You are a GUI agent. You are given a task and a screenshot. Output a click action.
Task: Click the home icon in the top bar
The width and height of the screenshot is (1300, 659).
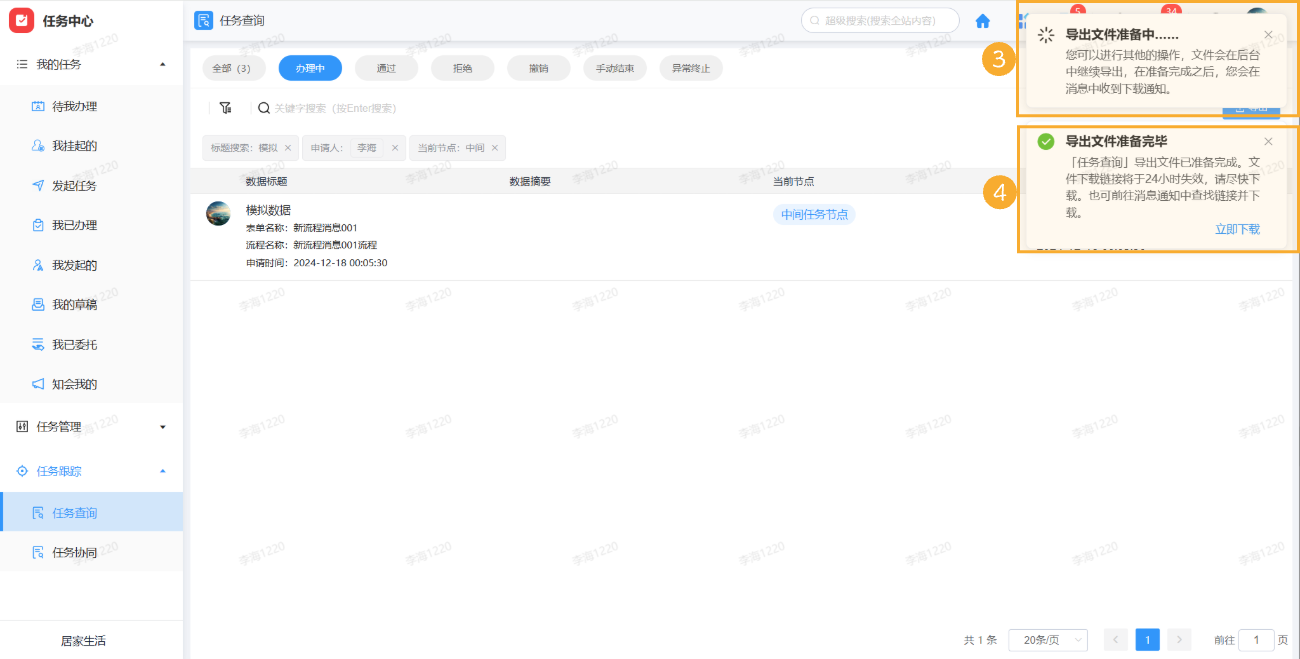click(982, 19)
